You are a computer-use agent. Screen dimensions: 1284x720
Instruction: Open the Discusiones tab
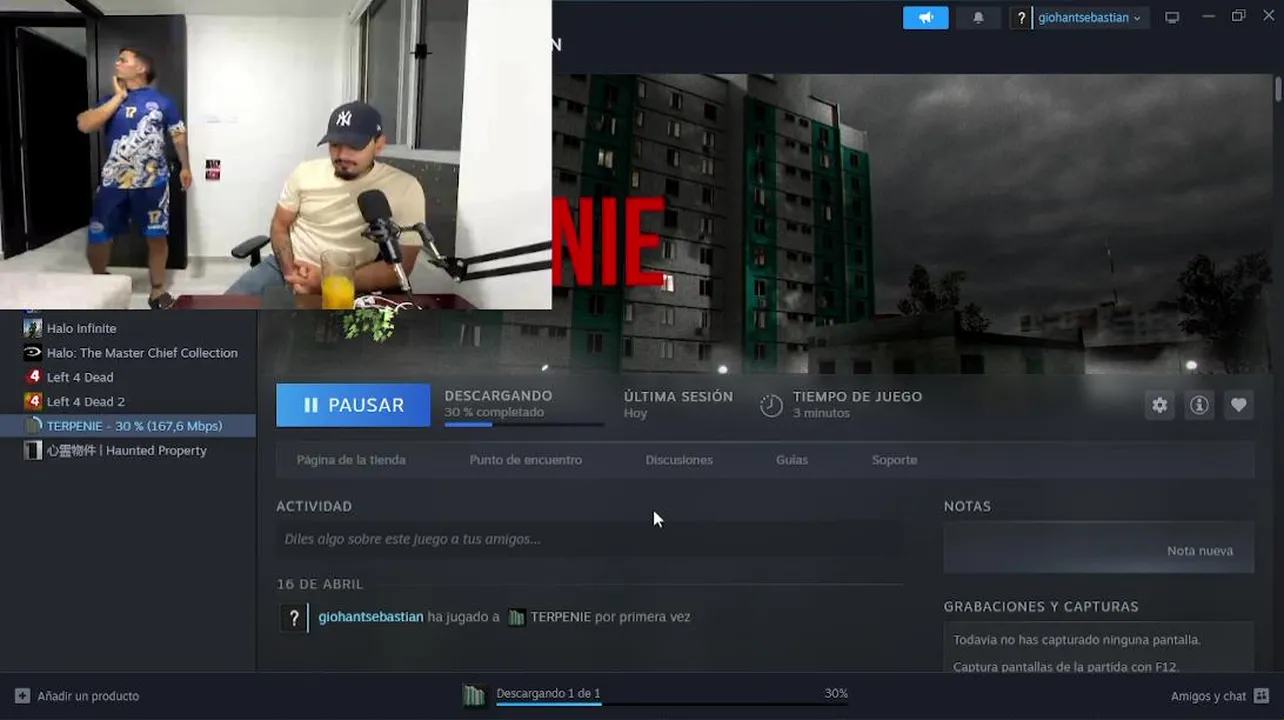pyautogui.click(x=679, y=460)
